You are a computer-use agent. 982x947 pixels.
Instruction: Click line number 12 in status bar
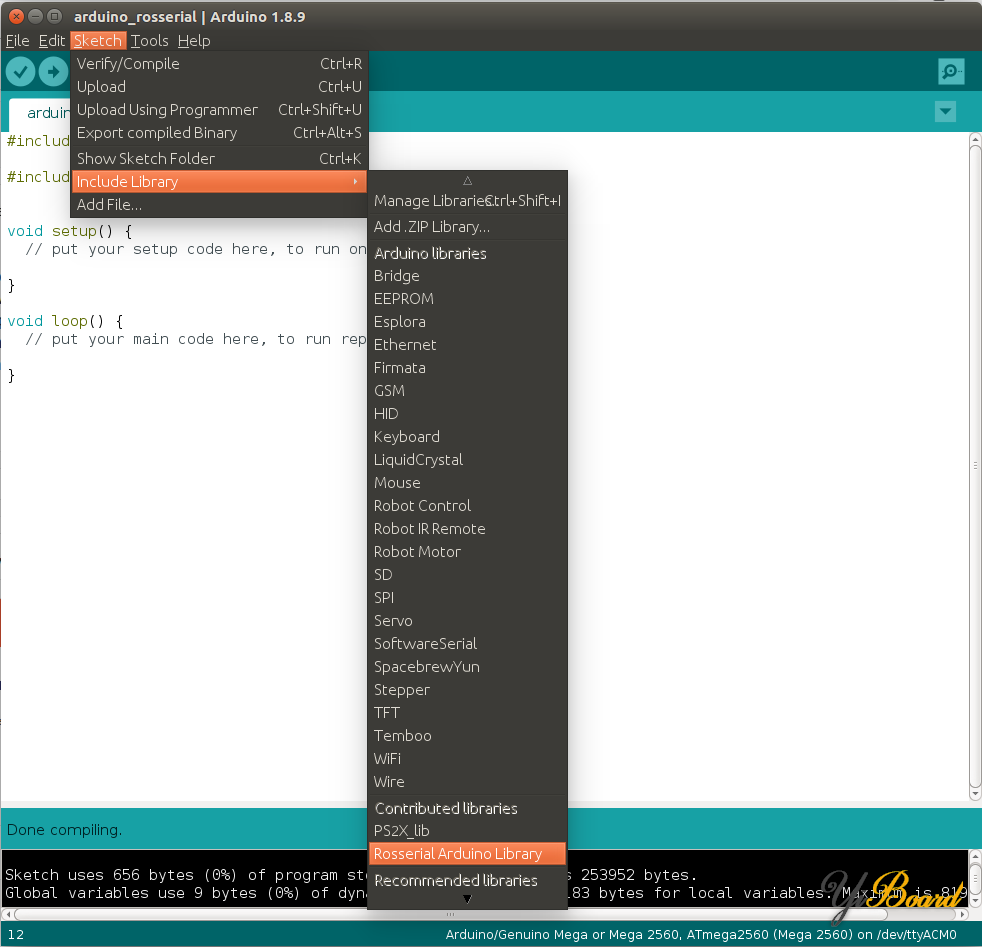[x=16, y=935]
